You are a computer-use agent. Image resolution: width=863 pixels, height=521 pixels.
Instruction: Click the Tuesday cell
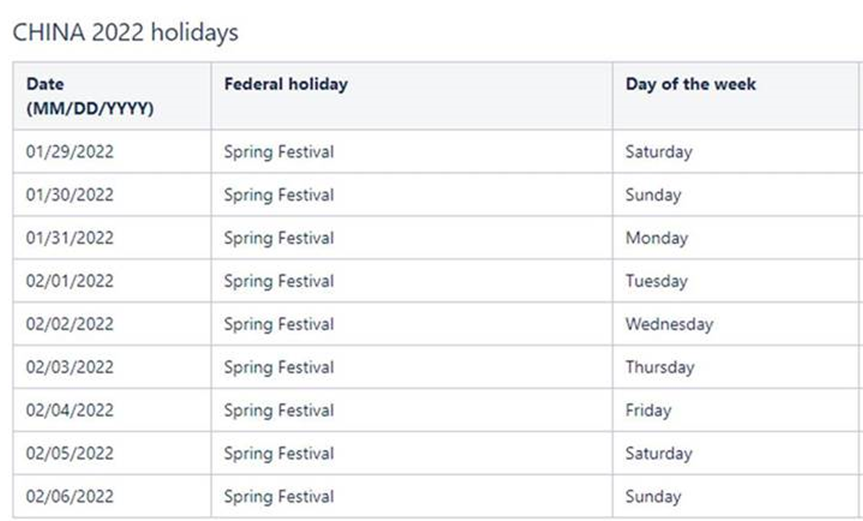click(x=657, y=281)
